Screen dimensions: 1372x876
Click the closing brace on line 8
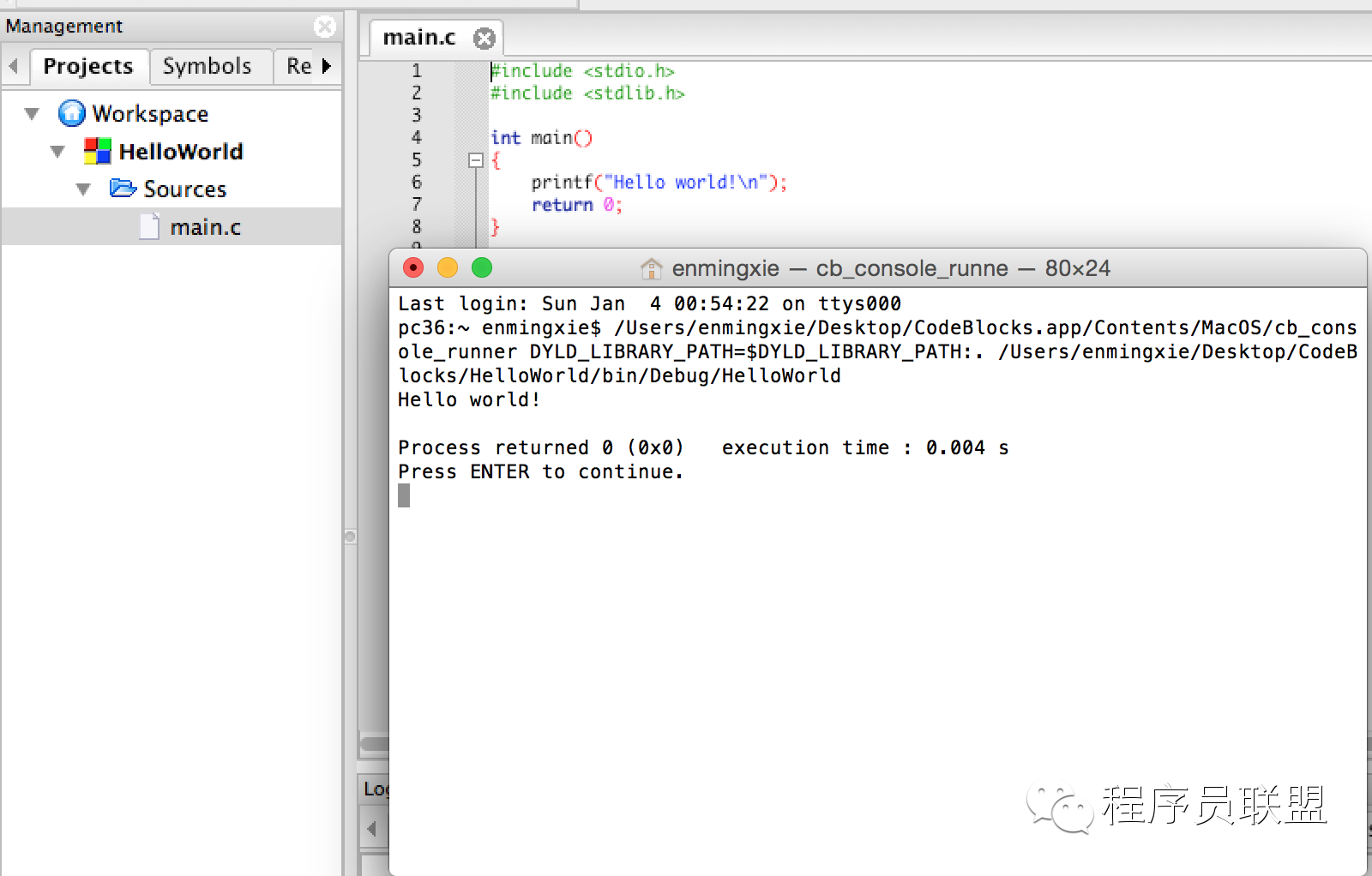[x=495, y=227]
